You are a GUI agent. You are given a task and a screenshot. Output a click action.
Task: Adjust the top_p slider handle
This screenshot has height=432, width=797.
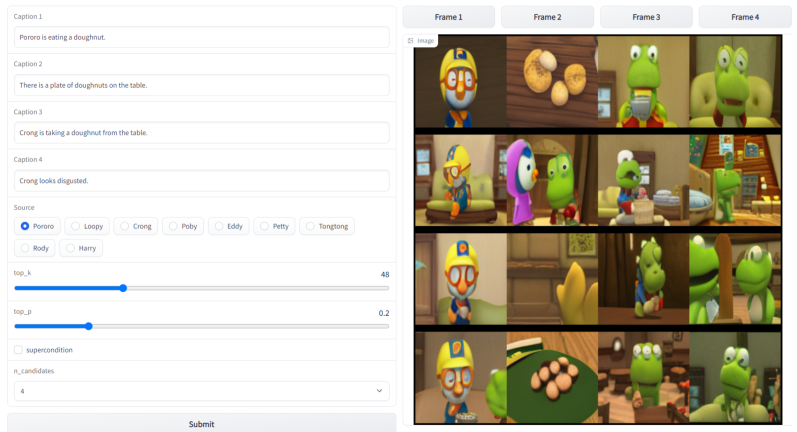click(x=88, y=326)
